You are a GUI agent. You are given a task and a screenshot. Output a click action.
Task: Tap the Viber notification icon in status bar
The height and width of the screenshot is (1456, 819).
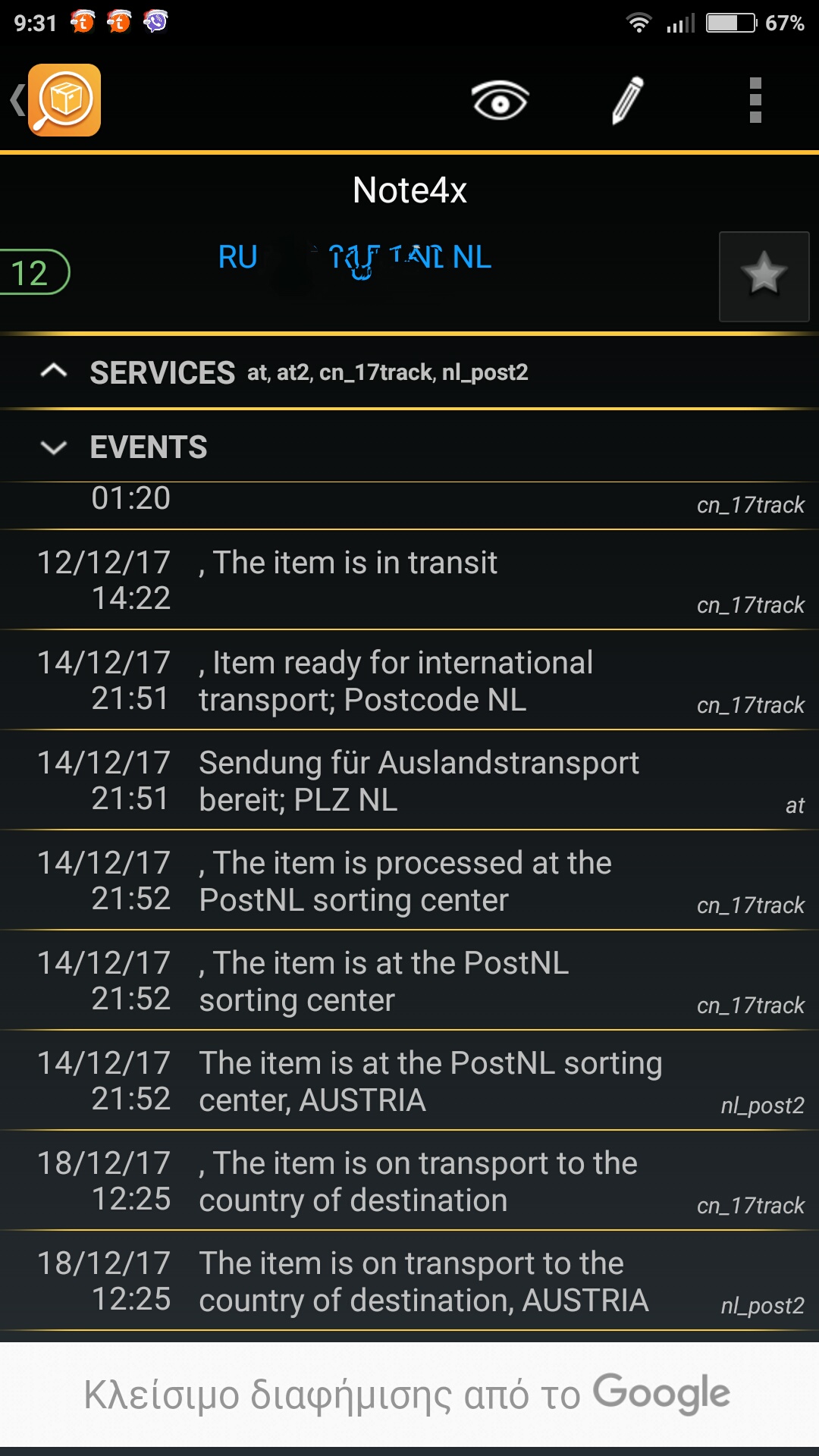[155, 22]
